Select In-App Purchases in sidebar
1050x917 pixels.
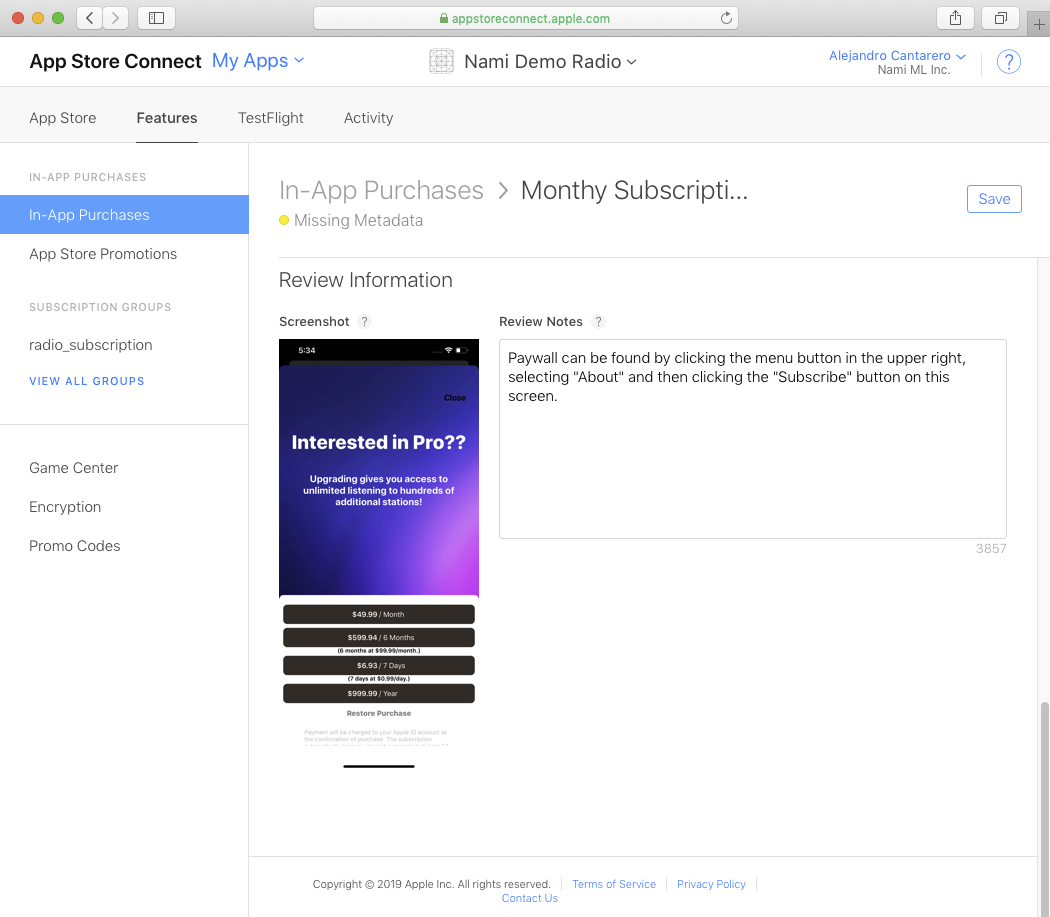pyautogui.click(x=125, y=215)
